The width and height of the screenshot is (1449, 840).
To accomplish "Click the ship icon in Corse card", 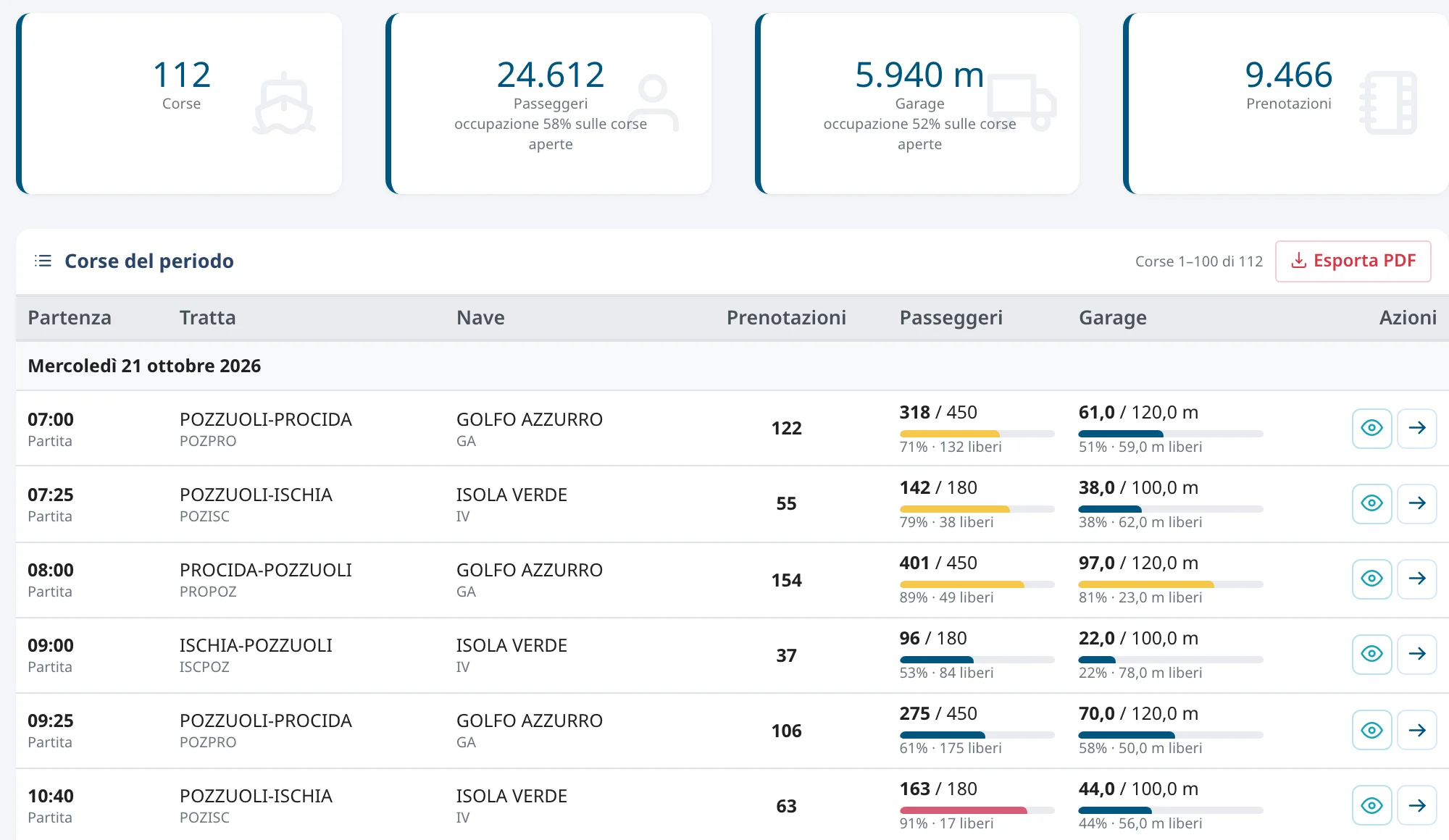I will pos(284,104).
